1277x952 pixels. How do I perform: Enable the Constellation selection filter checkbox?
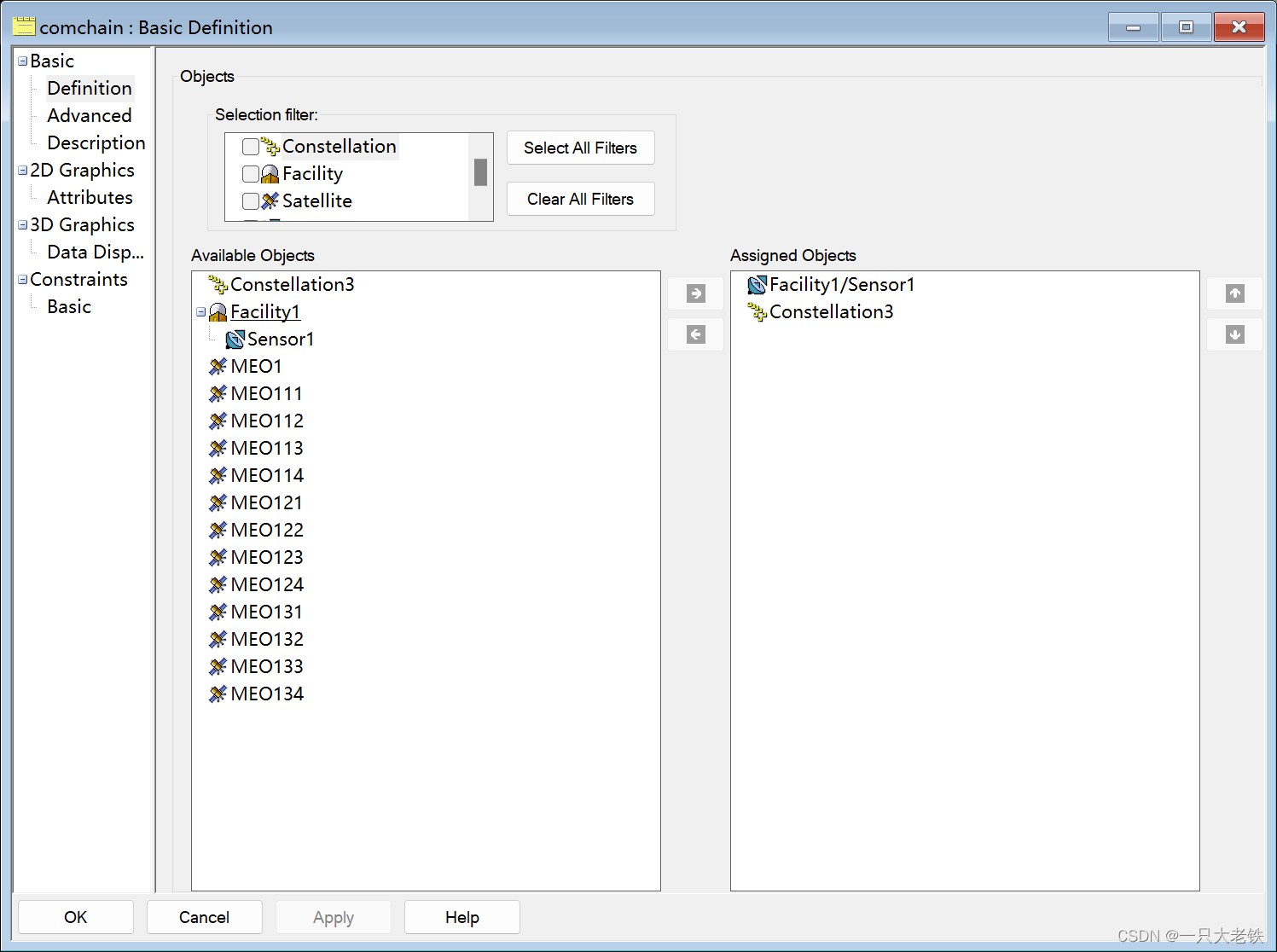[251, 147]
